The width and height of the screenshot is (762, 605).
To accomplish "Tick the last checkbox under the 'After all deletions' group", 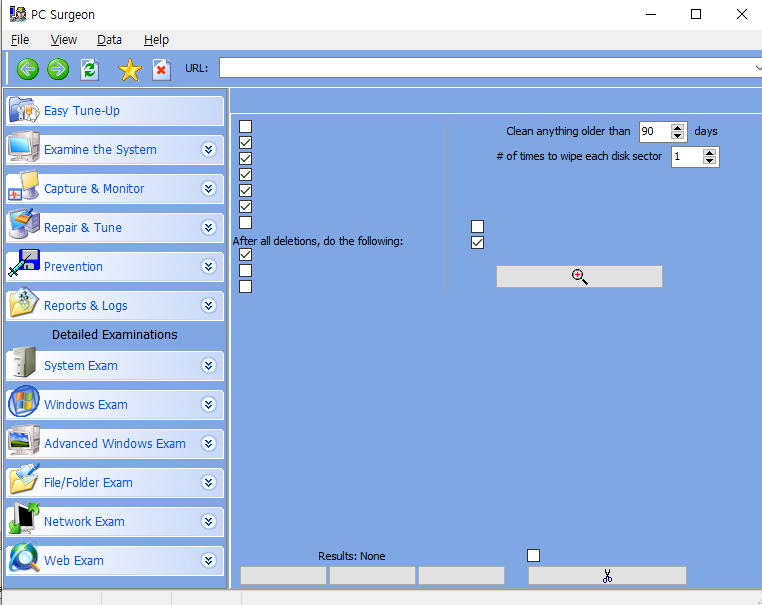I will point(245,287).
